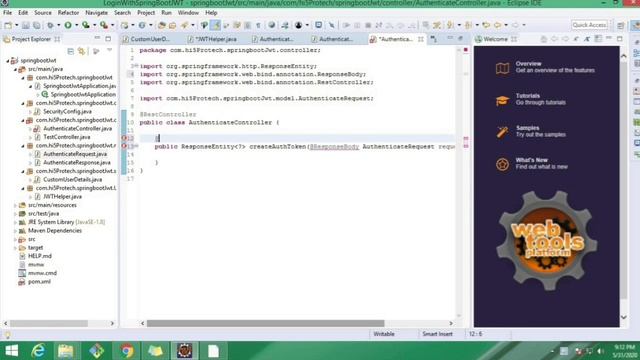The image size is (640, 360).
Task: Click Overview book icon in Welcome
Action: pyautogui.click(x=502, y=68)
